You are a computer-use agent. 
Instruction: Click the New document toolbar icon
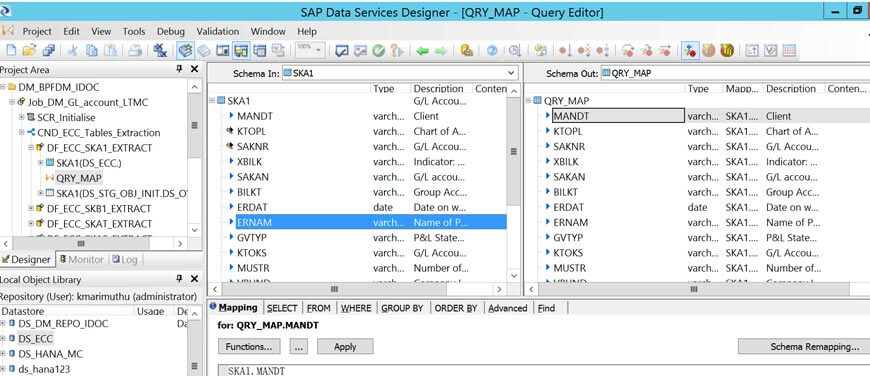point(12,50)
